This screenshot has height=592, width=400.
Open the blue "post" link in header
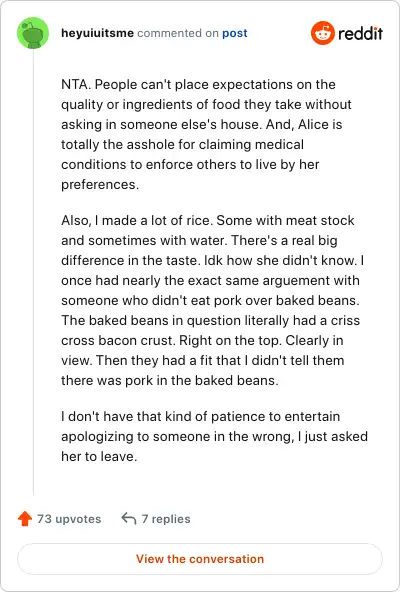(235, 33)
